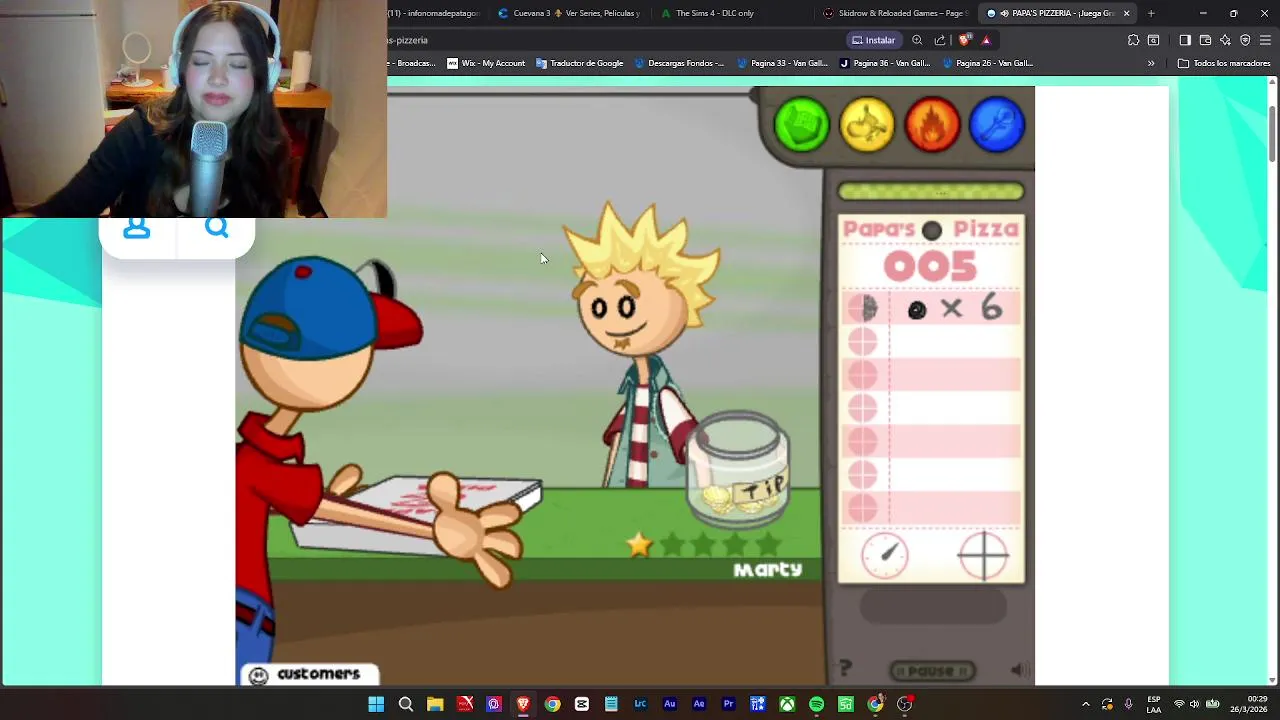Image resolution: width=1280 pixels, height=720 pixels.
Task: Open the site user profile icon
Action: coord(137,229)
